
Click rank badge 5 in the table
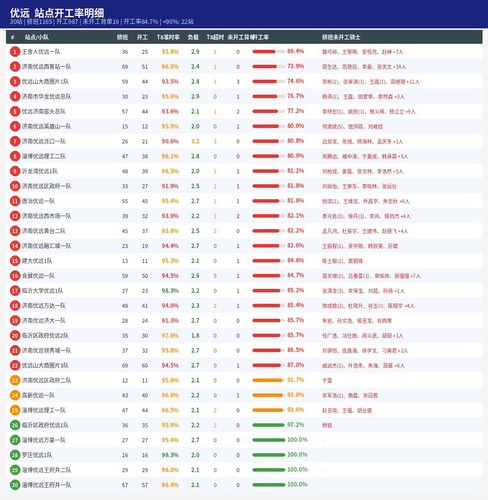coord(15,111)
